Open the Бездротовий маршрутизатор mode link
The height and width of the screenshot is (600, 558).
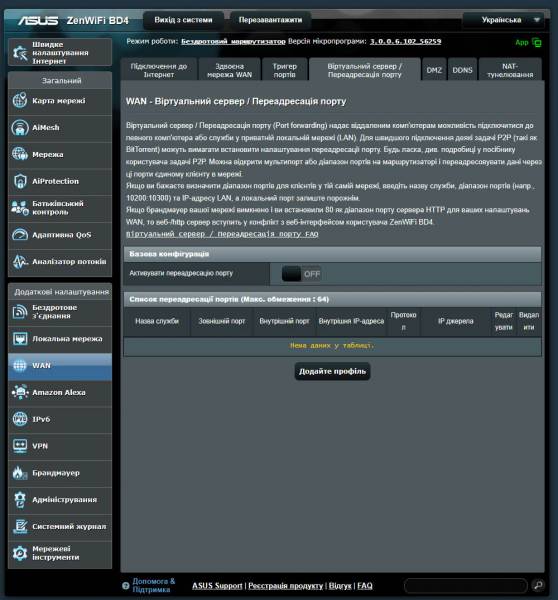point(233,41)
